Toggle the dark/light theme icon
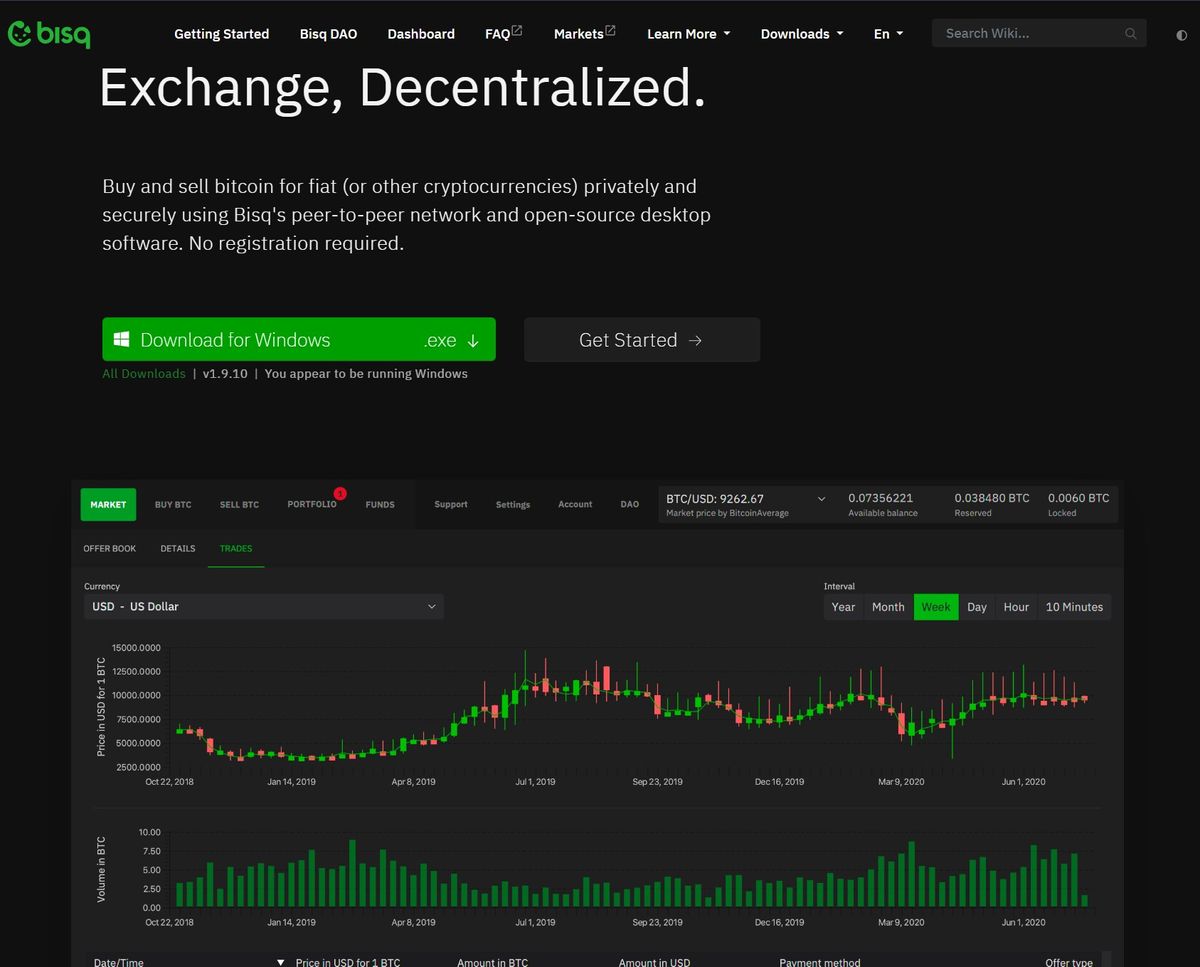The width and height of the screenshot is (1200, 967). (x=1181, y=35)
